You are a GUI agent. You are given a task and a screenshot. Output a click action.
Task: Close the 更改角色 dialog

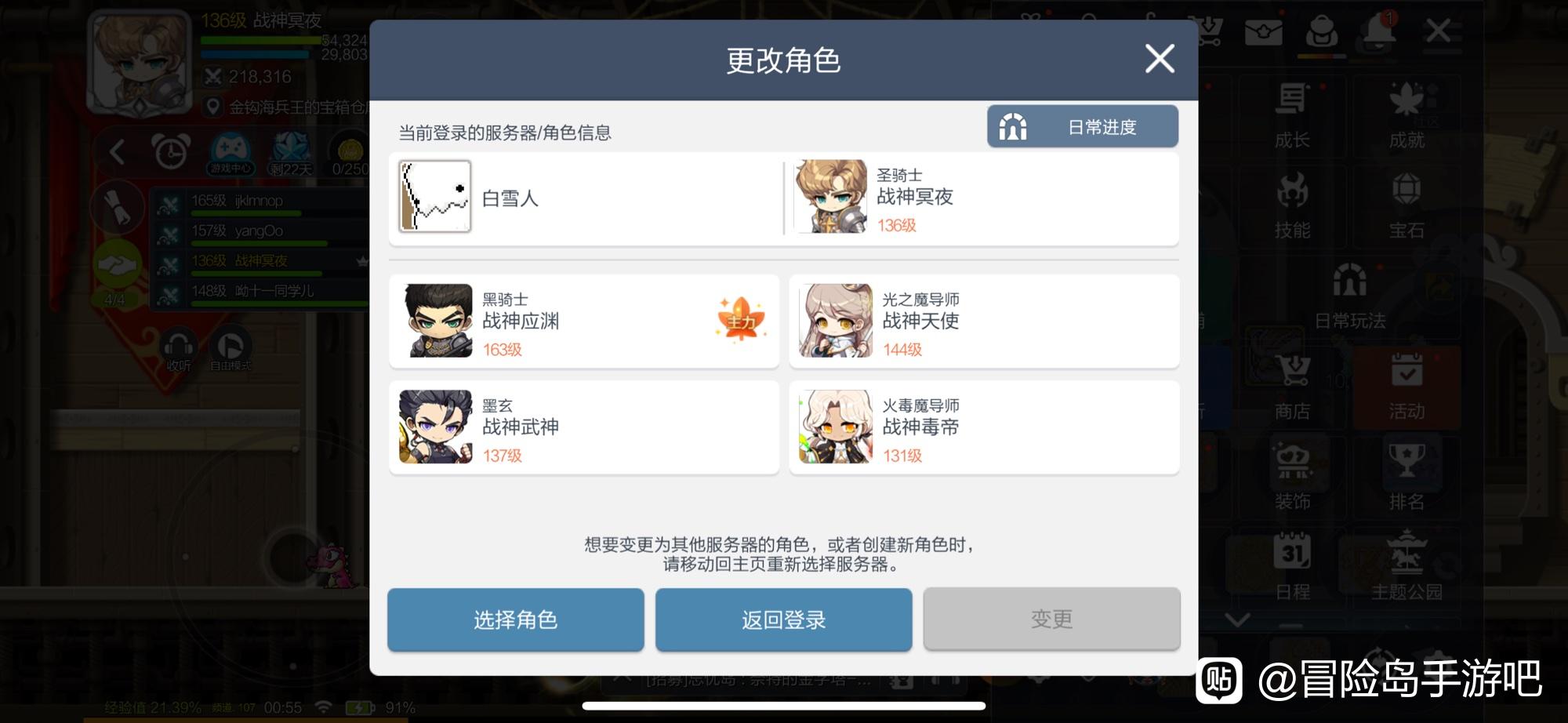tap(1160, 59)
